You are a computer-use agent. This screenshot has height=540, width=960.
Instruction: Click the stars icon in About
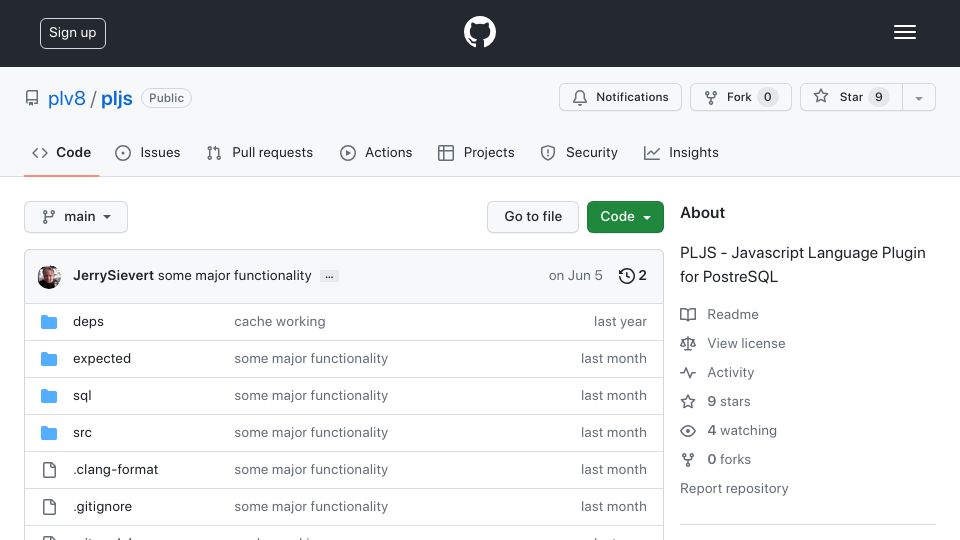(688, 402)
